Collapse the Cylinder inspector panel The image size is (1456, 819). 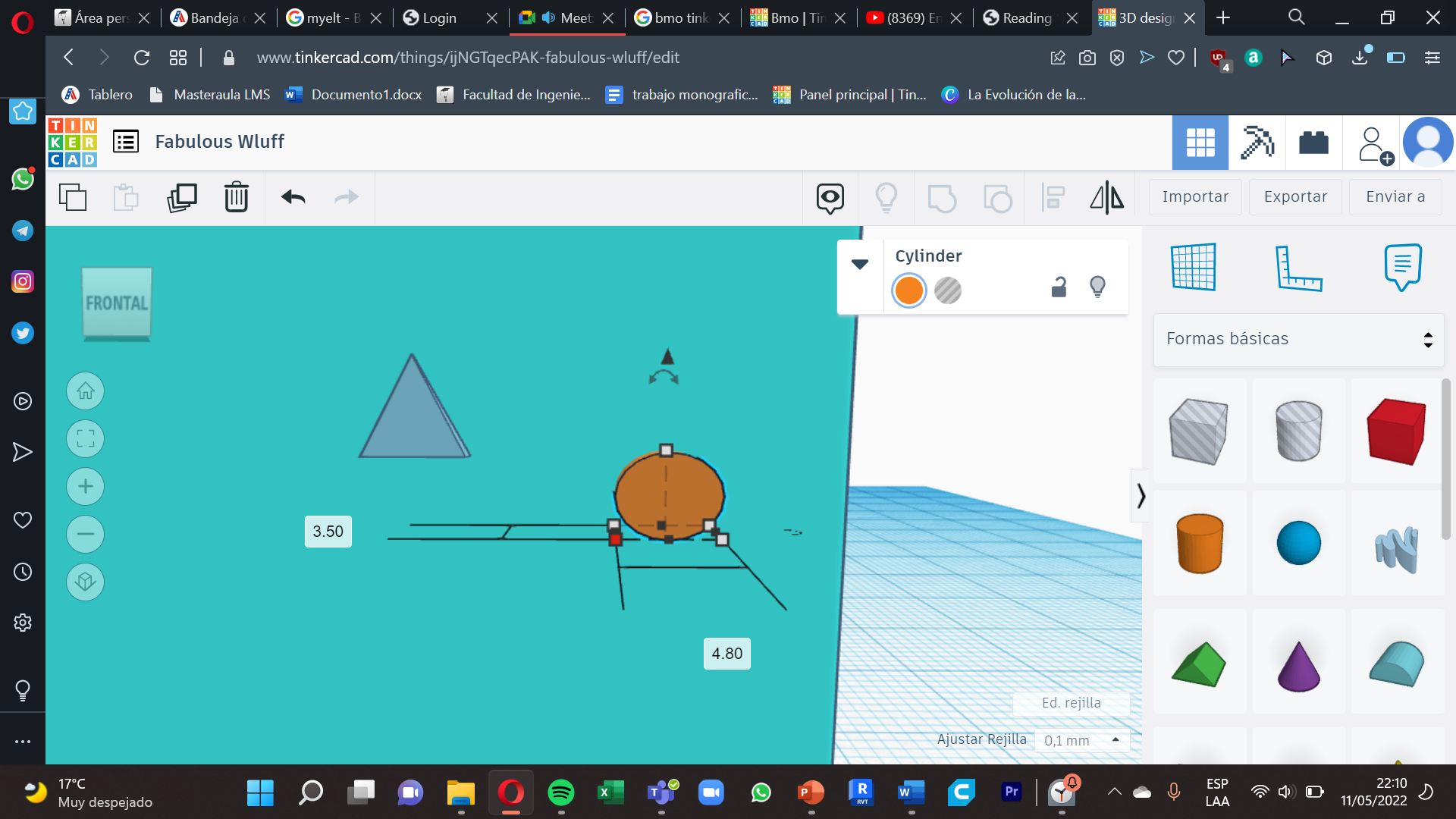[860, 264]
